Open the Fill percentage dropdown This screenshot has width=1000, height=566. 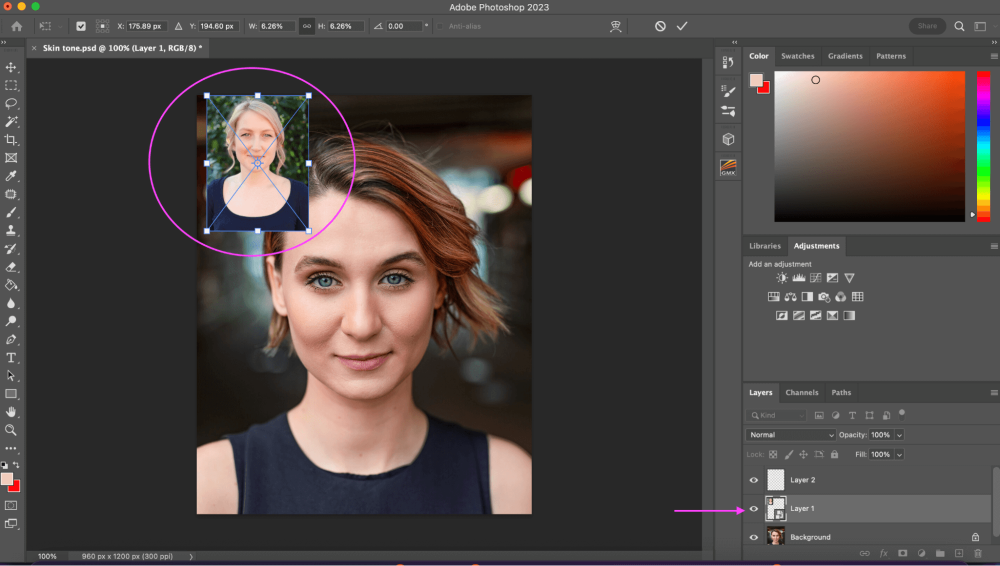tap(899, 454)
